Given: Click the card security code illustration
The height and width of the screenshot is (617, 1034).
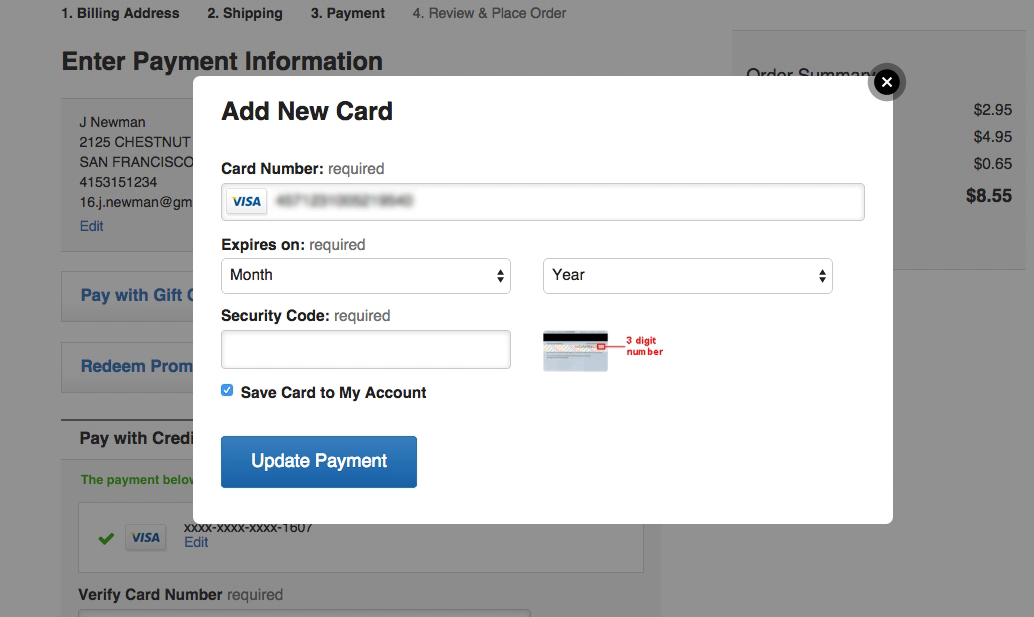Looking at the screenshot, I should pos(575,351).
